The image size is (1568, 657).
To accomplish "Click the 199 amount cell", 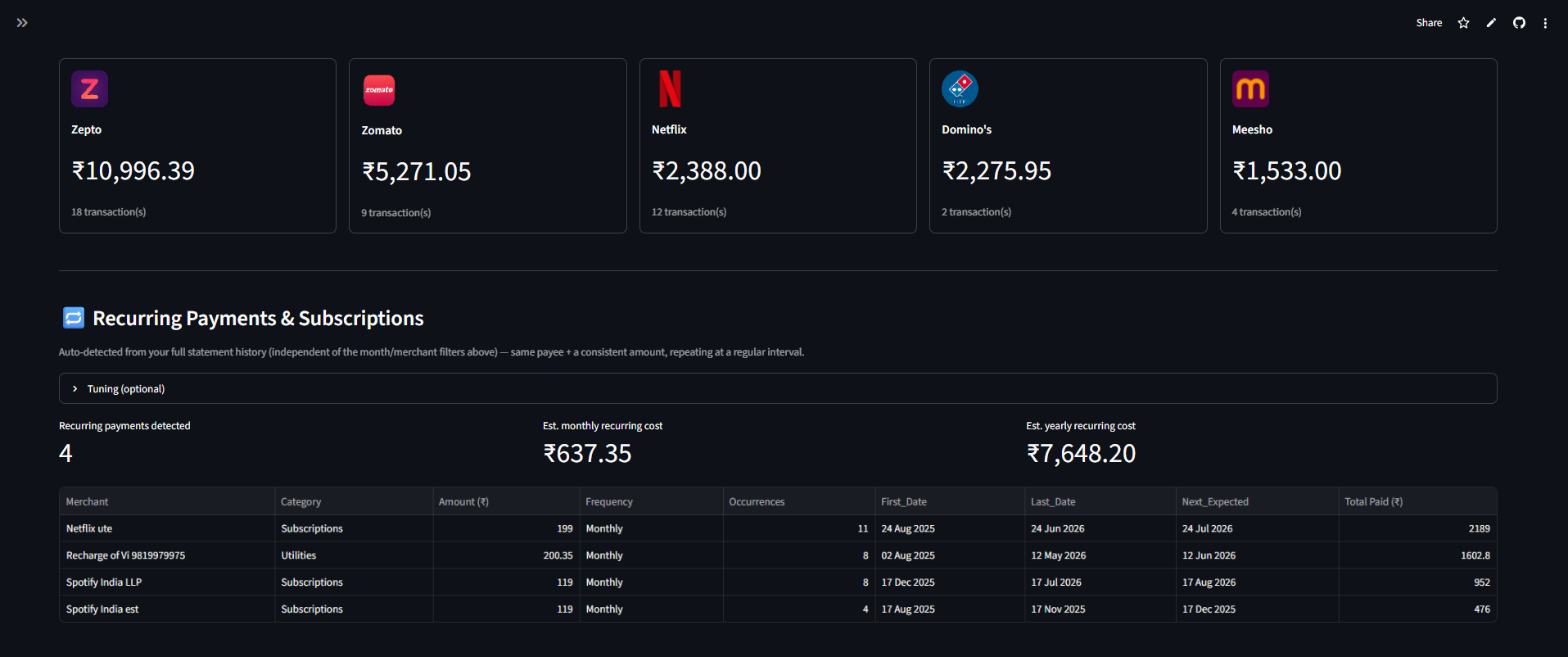I will pyautogui.click(x=506, y=528).
